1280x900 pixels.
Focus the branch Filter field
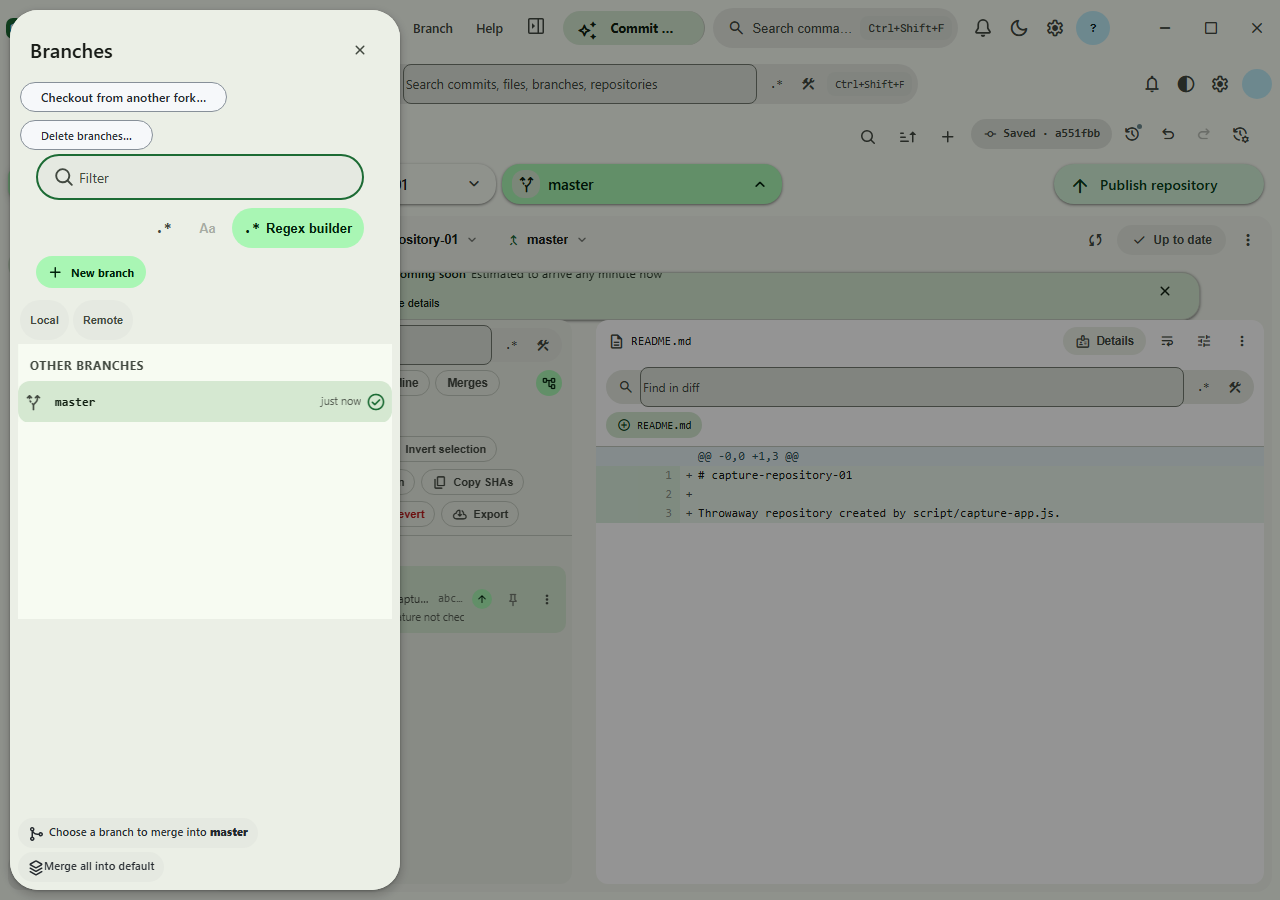point(200,177)
